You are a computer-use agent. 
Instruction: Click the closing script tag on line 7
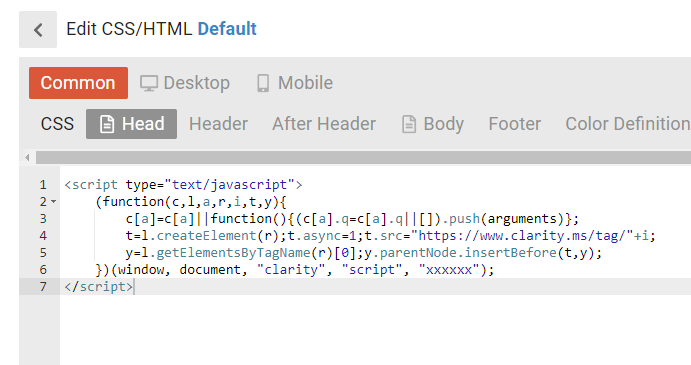click(99, 287)
